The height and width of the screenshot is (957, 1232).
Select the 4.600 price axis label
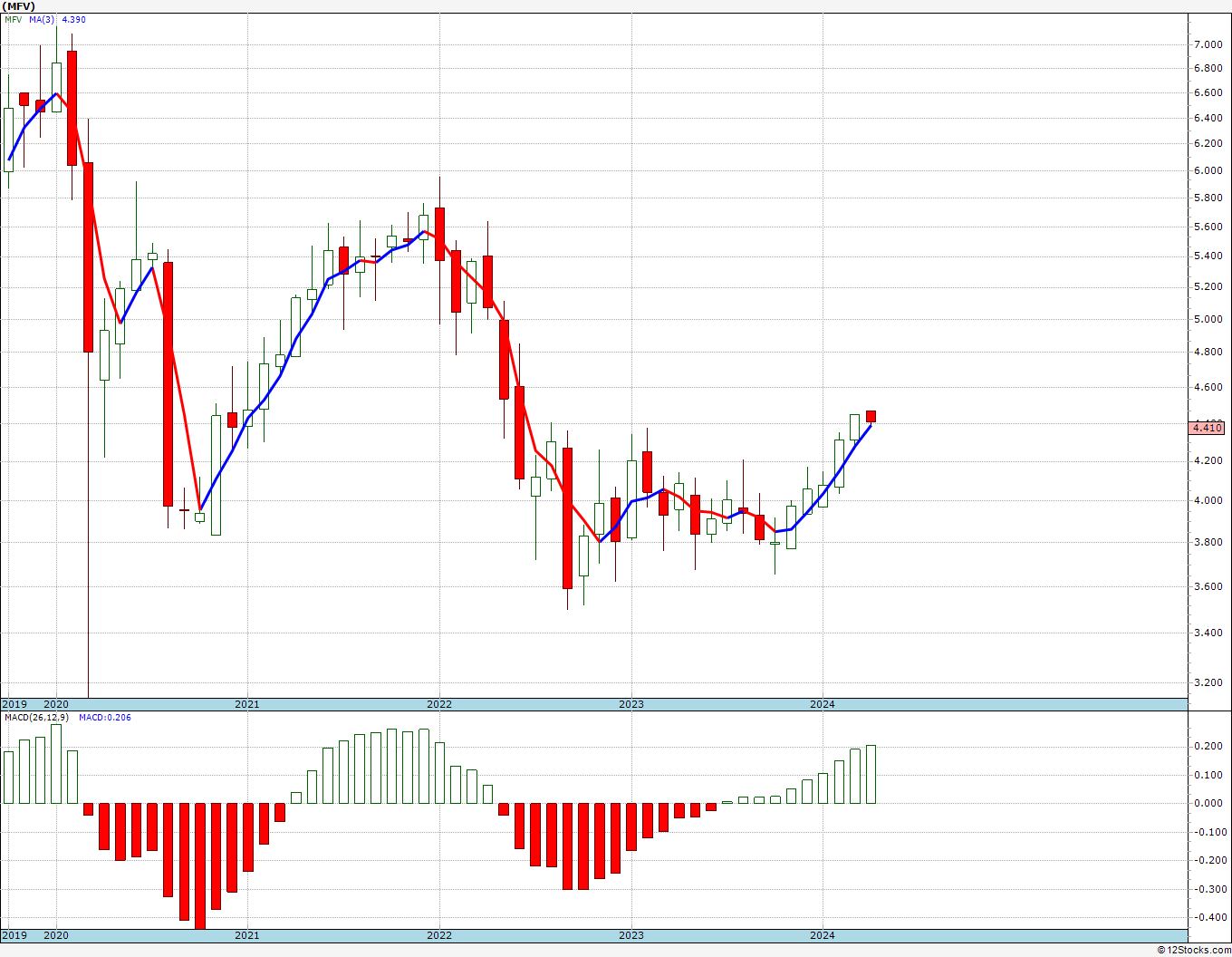tap(1207, 387)
